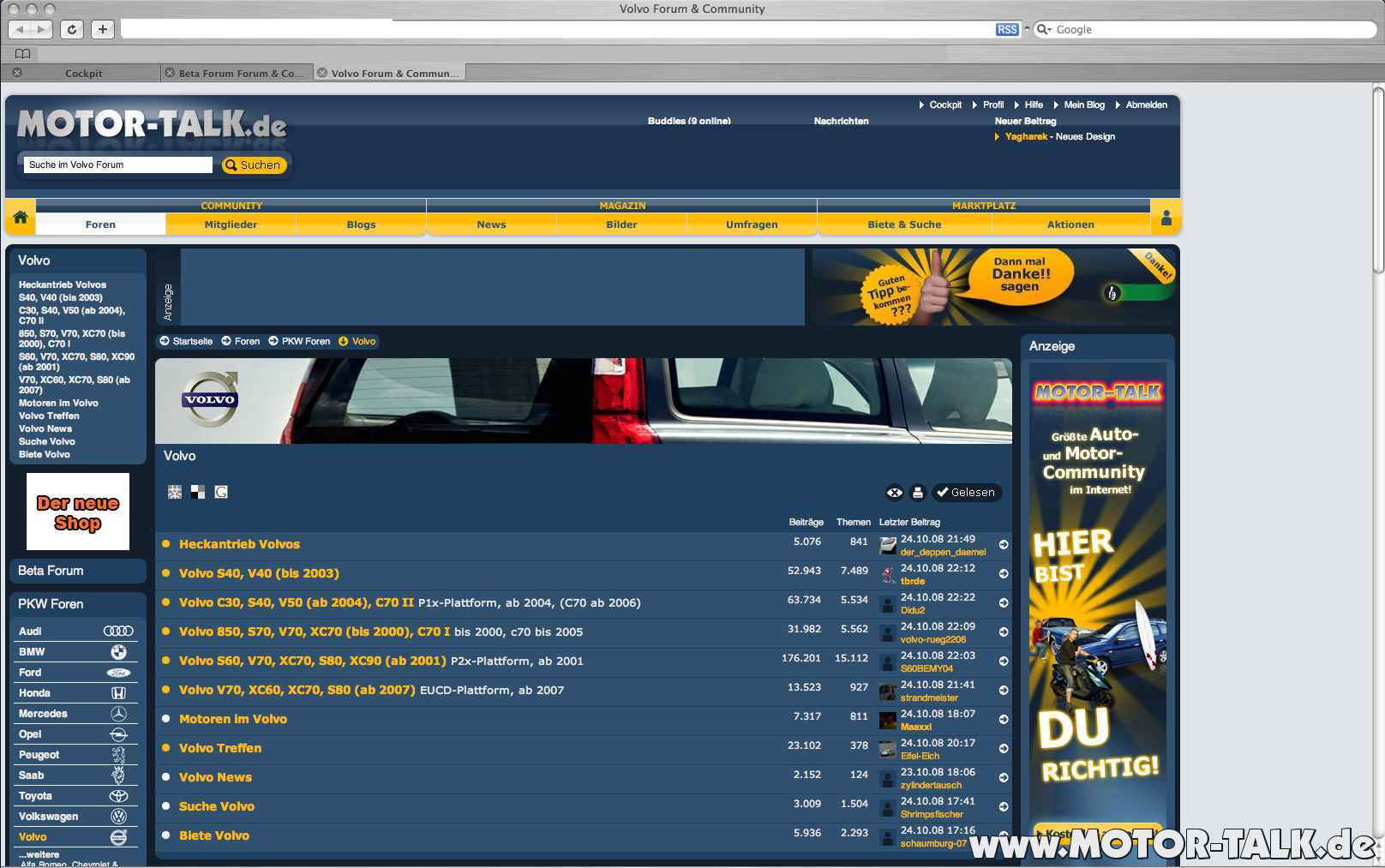The height and width of the screenshot is (868, 1385).
Task: Open the bookmarks book icon
Action: (x=22, y=53)
